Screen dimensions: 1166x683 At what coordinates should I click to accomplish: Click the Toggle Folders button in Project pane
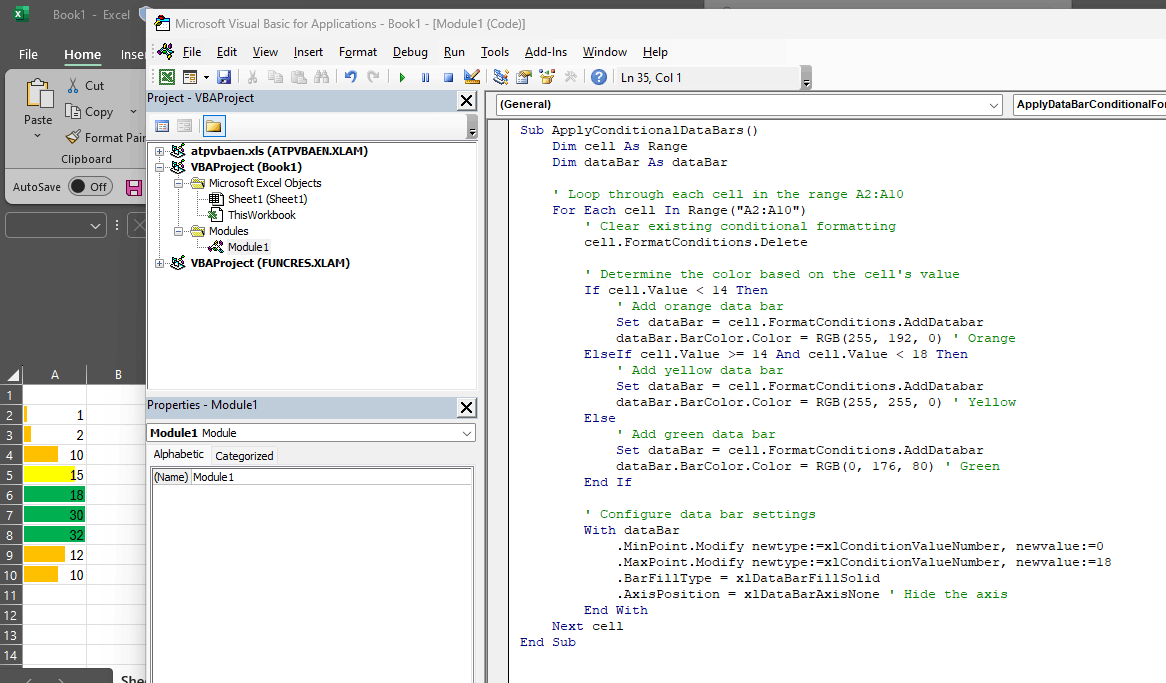213,126
